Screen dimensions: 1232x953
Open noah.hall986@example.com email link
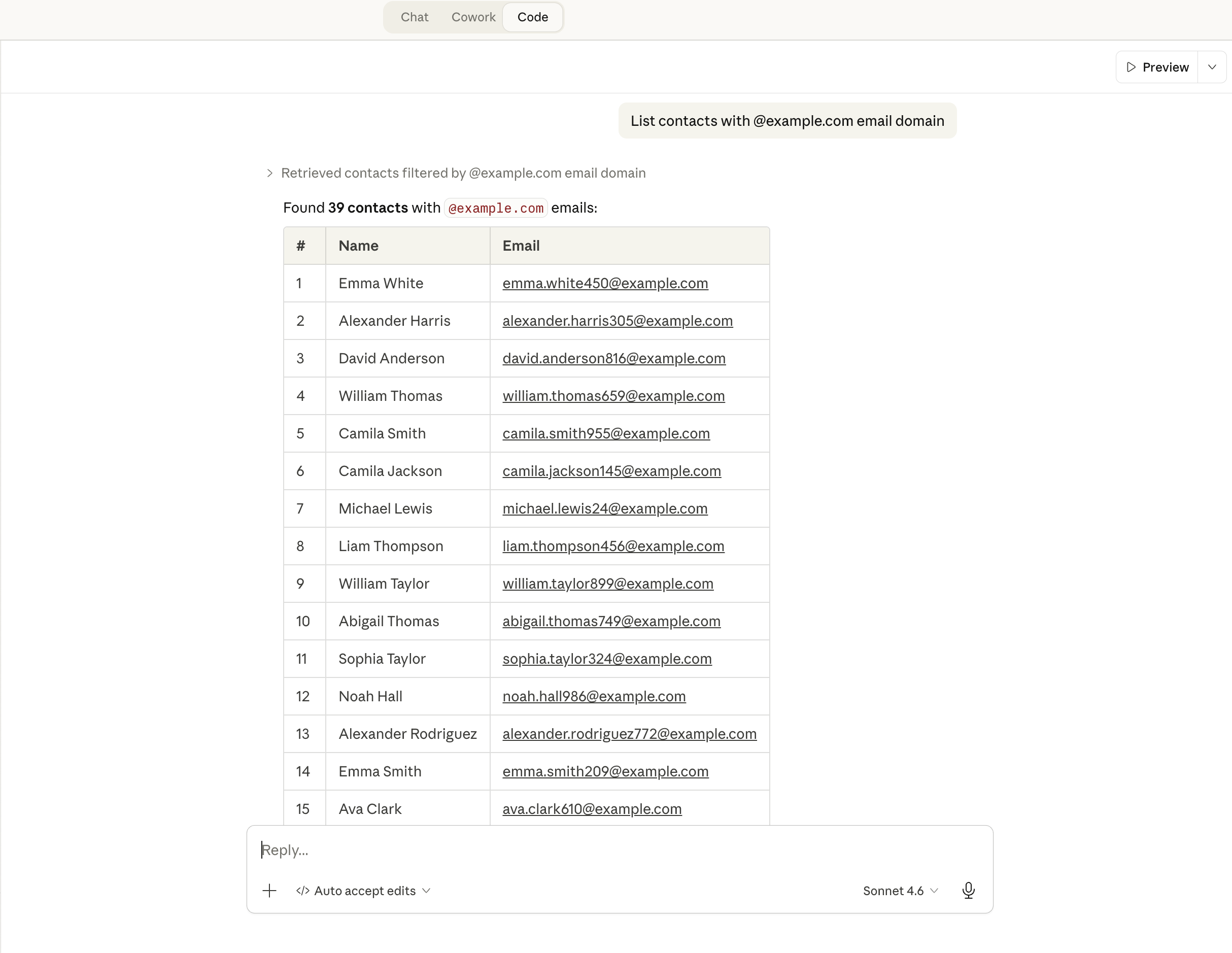pos(594,696)
